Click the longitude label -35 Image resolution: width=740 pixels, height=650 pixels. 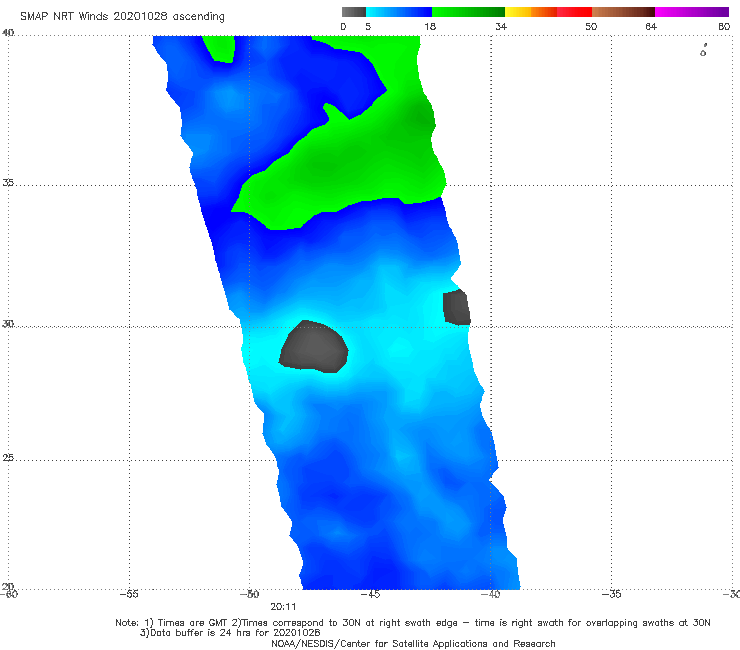point(611,594)
